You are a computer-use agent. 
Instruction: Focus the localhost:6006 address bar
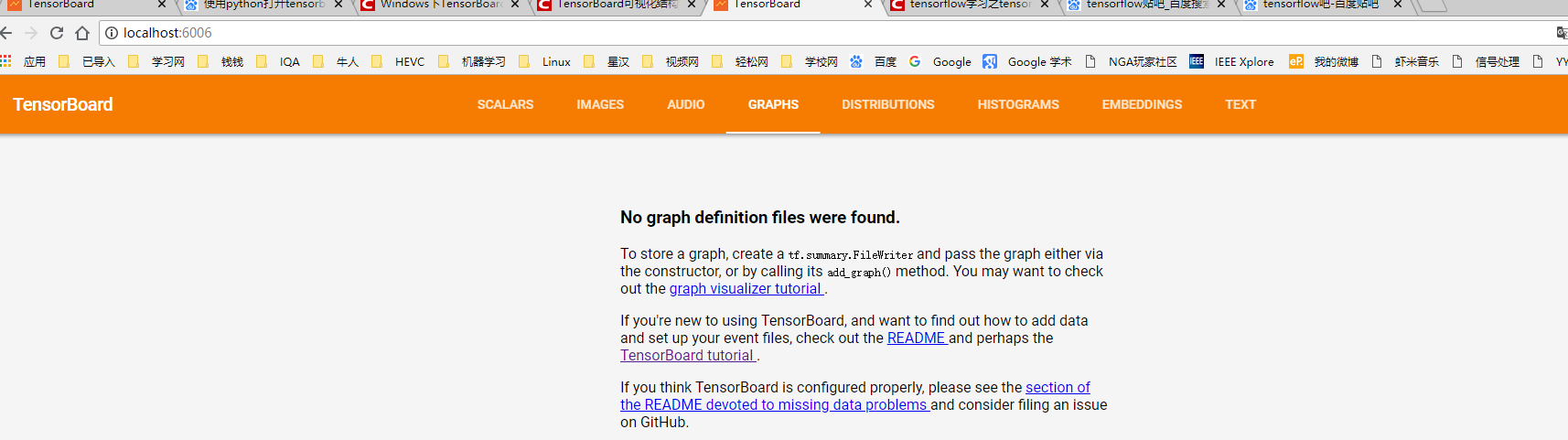pos(823,33)
